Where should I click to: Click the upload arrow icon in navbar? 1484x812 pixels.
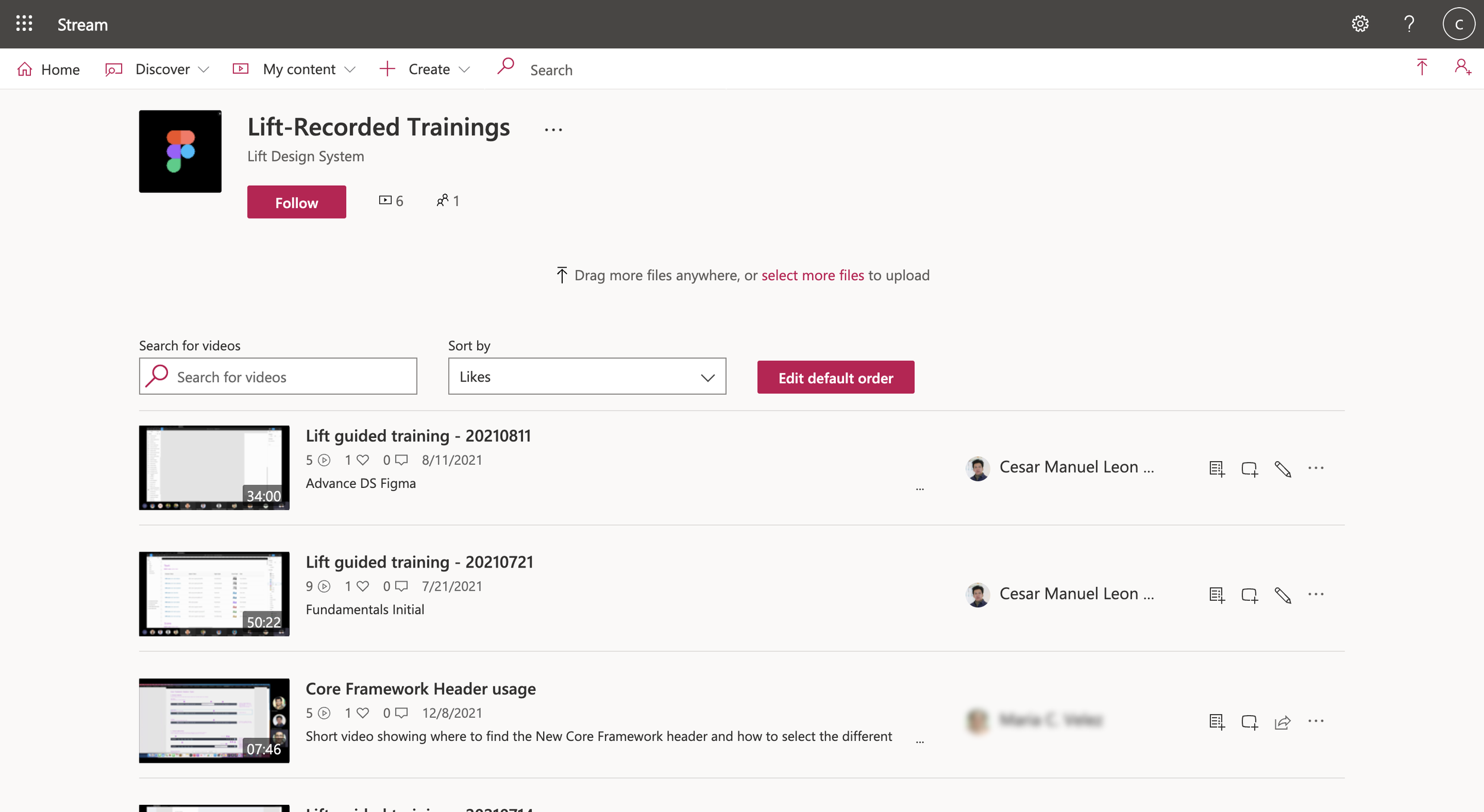[1422, 67]
